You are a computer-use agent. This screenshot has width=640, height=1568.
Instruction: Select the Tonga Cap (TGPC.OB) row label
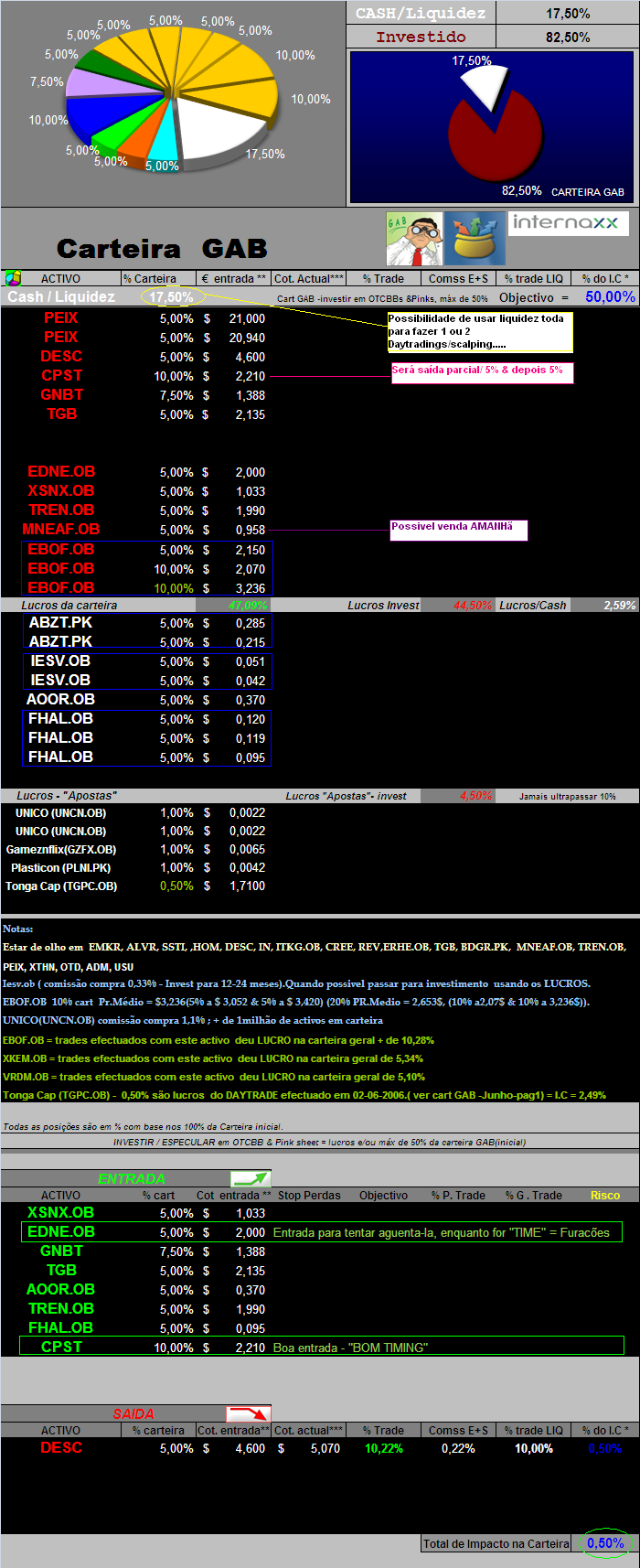(60, 886)
